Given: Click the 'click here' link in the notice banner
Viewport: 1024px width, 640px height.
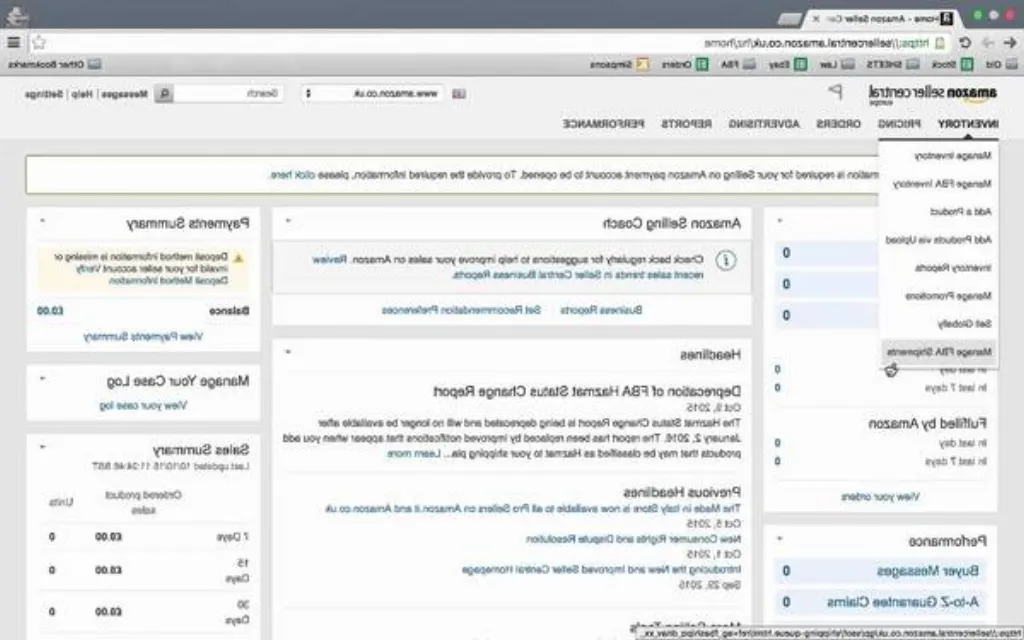Looking at the screenshot, I should [x=293, y=175].
